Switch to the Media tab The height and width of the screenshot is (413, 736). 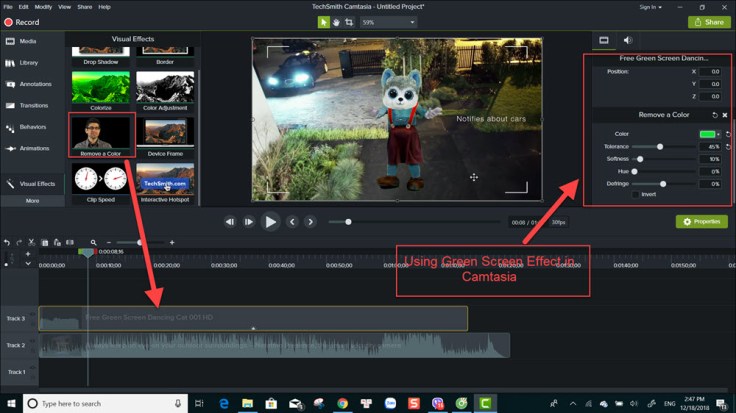pyautogui.click(x=32, y=41)
